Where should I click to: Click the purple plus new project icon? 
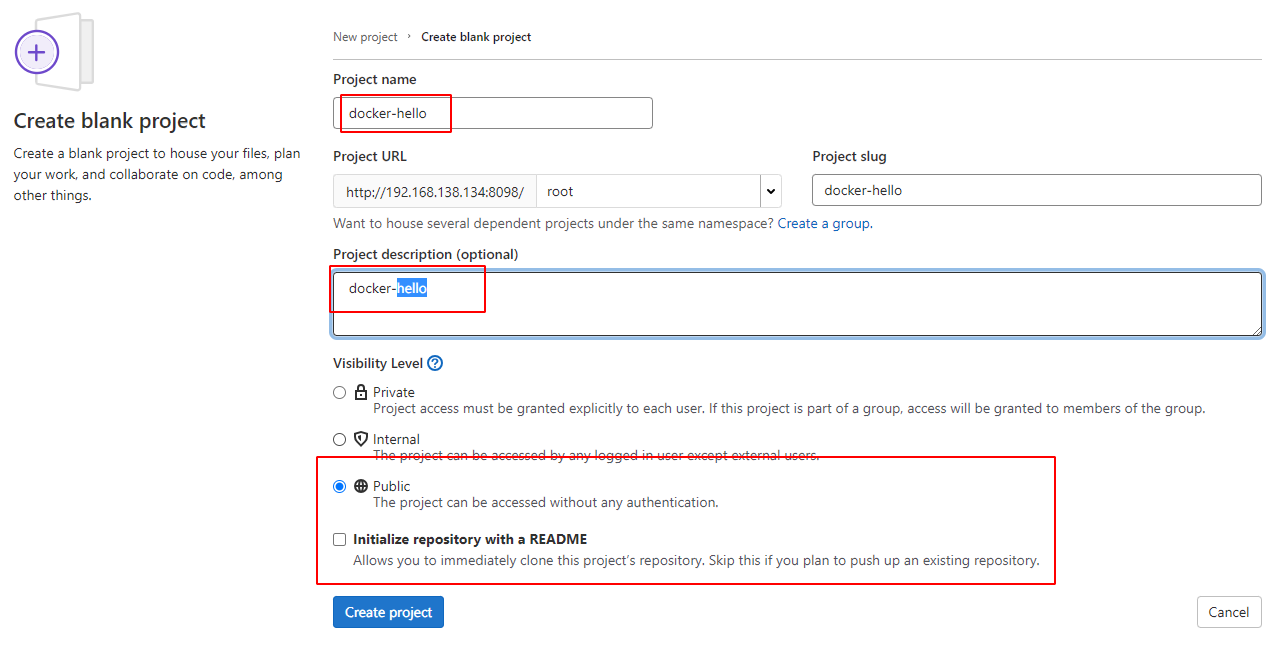[37, 52]
